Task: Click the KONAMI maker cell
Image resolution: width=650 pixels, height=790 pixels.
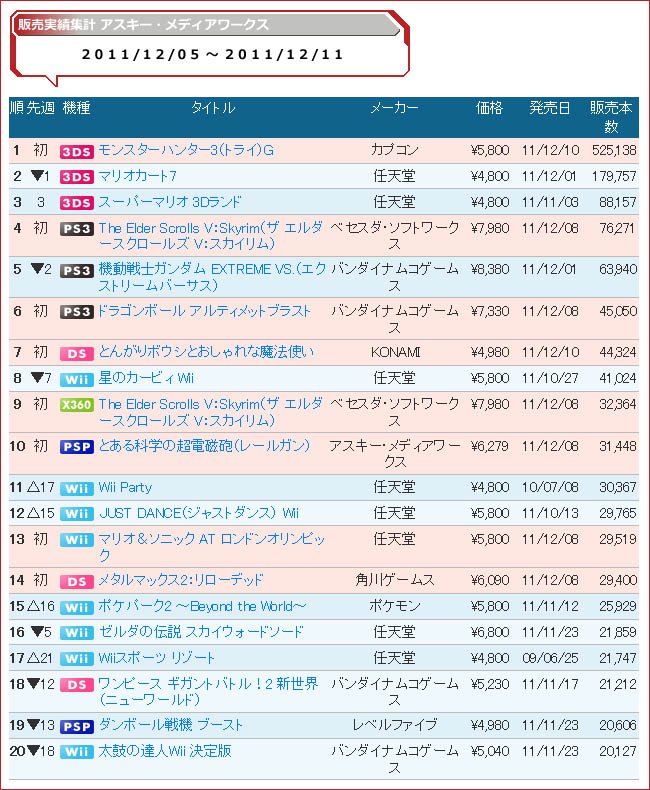Action: [x=395, y=352]
